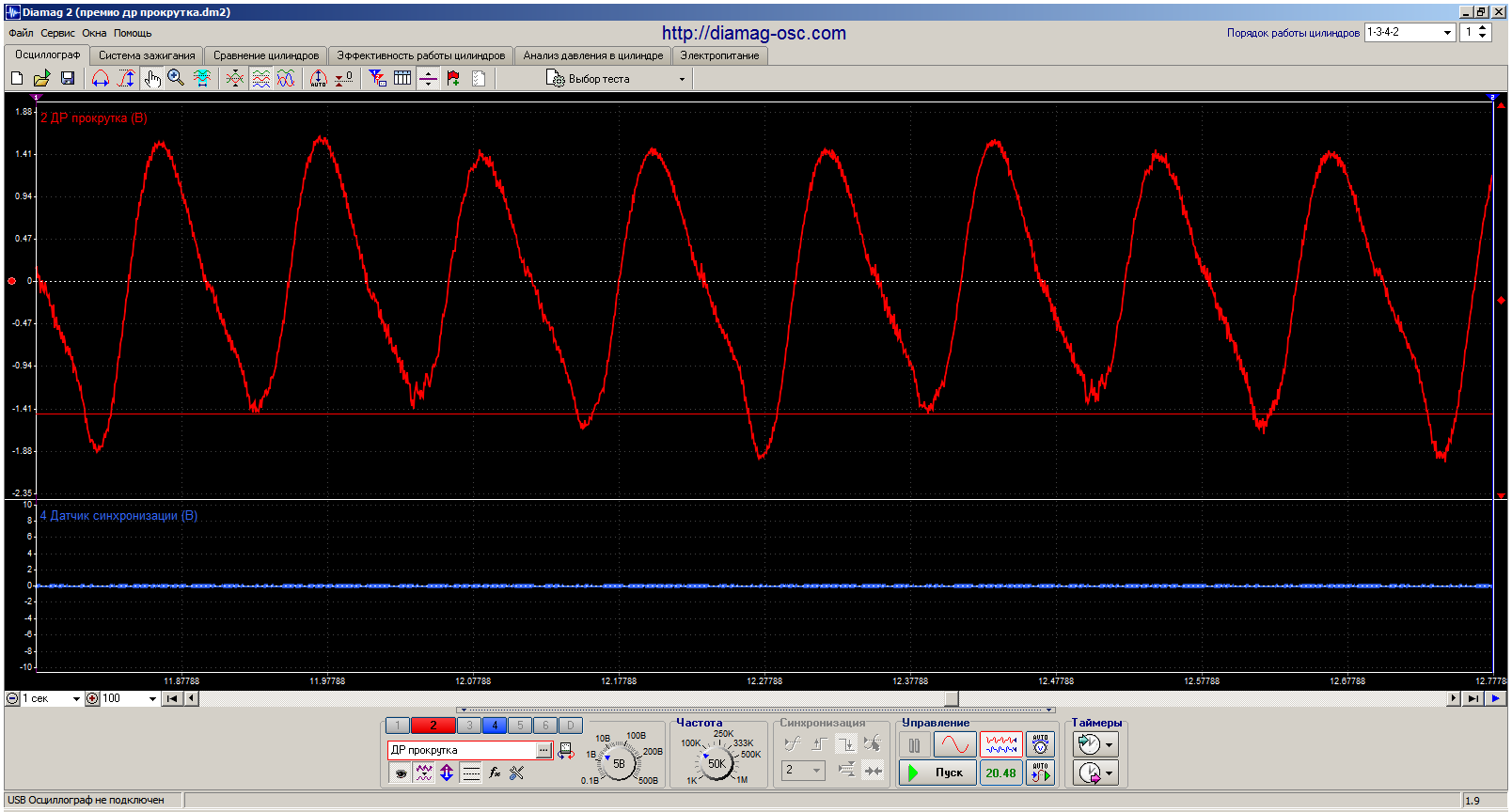The width and height of the screenshot is (1512, 812).
Task: Select channel 1 button
Action: coord(398,726)
